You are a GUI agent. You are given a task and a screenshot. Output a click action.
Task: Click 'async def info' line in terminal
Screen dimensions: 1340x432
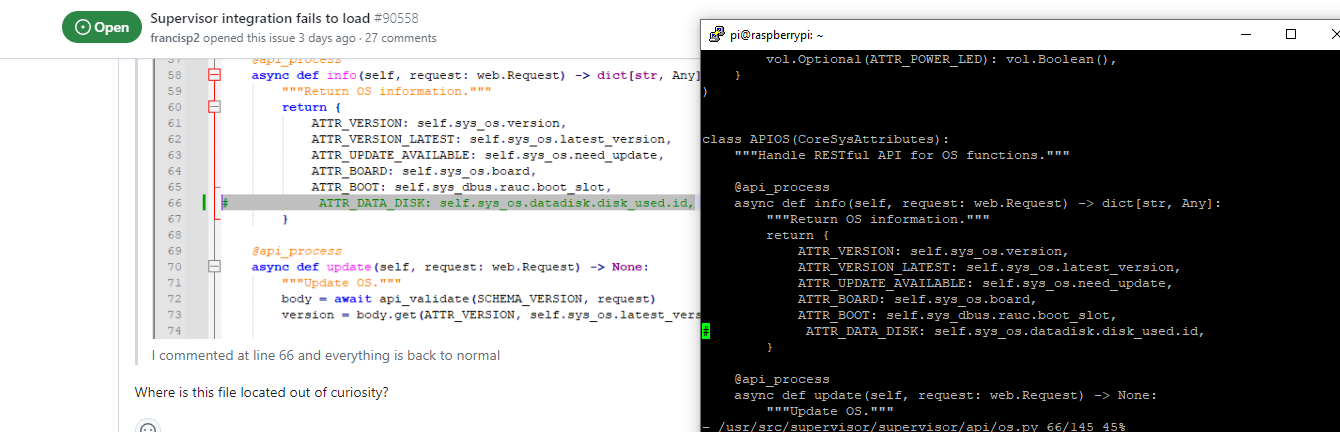(x=977, y=203)
